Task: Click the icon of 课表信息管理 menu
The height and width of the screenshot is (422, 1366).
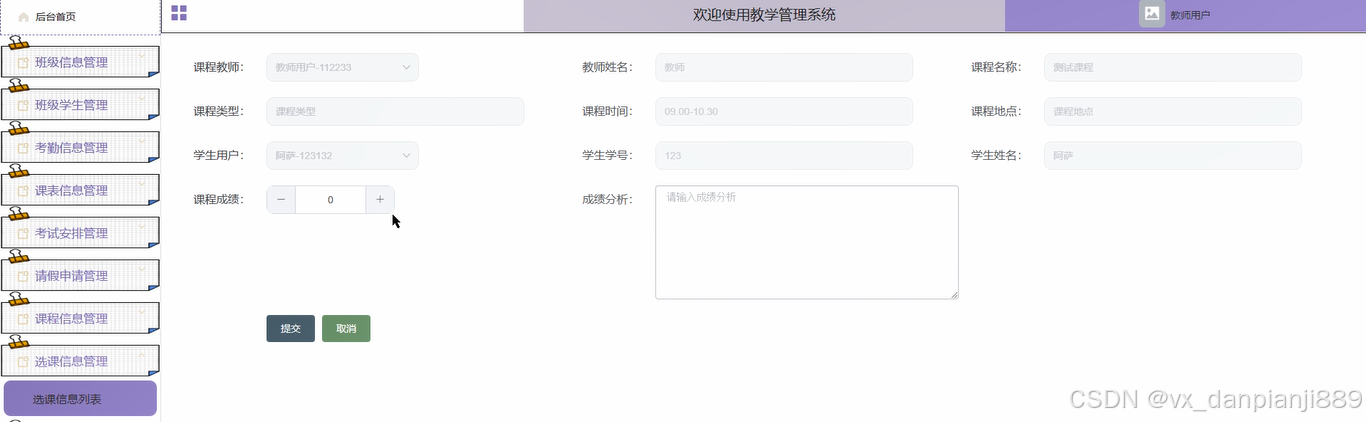Action: pos(23,191)
